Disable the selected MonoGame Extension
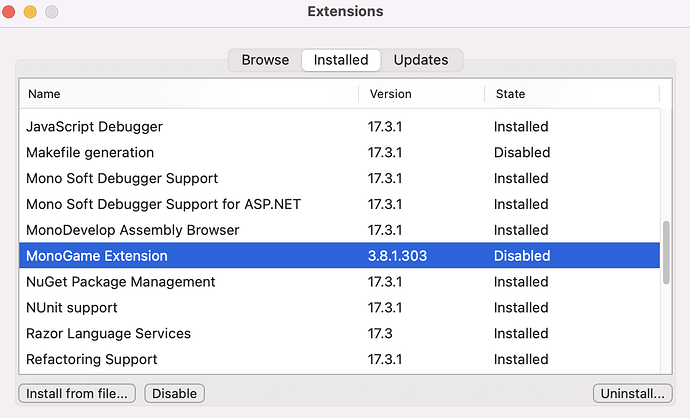The image size is (690, 418). click(175, 393)
